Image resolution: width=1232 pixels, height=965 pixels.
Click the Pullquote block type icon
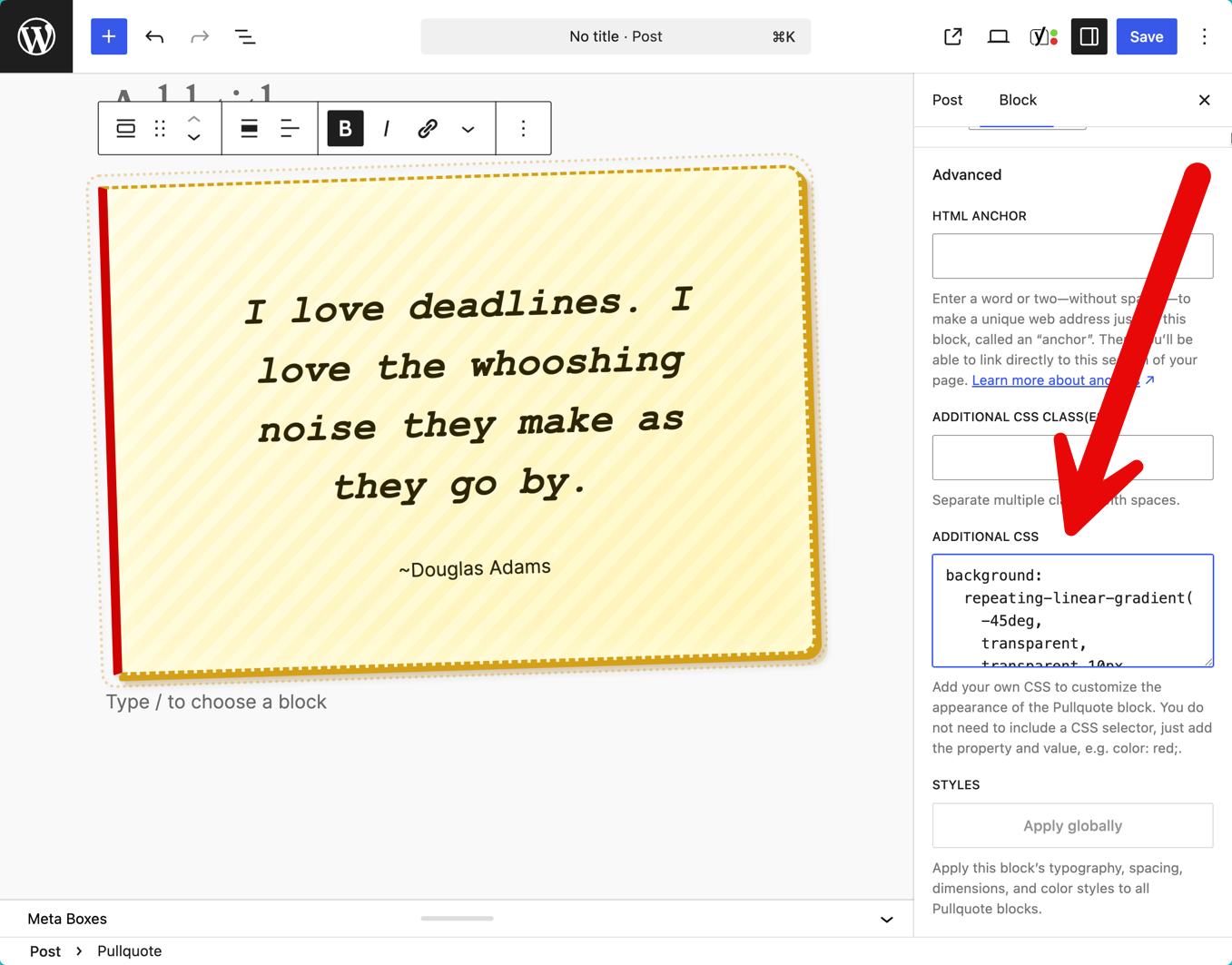pyautogui.click(x=125, y=129)
